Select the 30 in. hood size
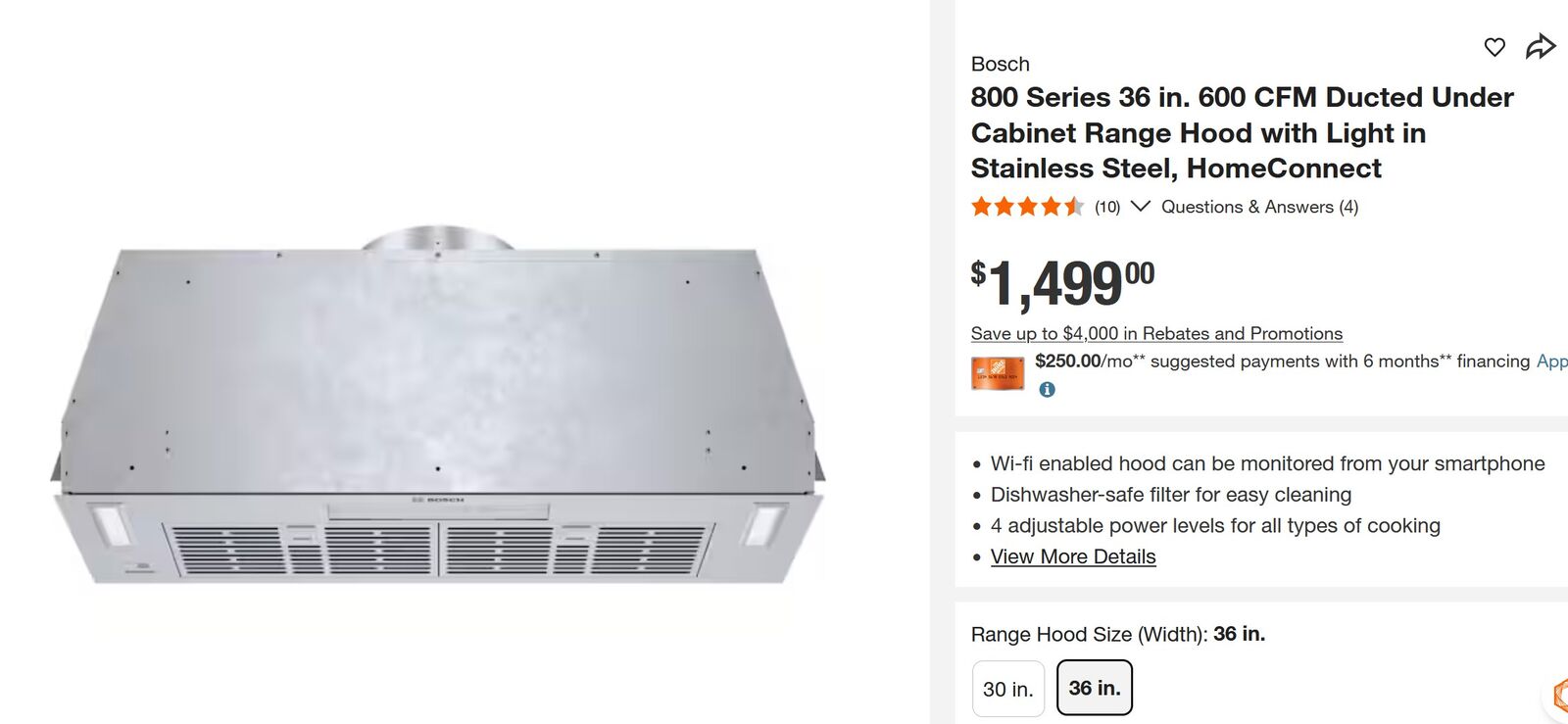This screenshot has height=724, width=1568. click(x=1007, y=689)
